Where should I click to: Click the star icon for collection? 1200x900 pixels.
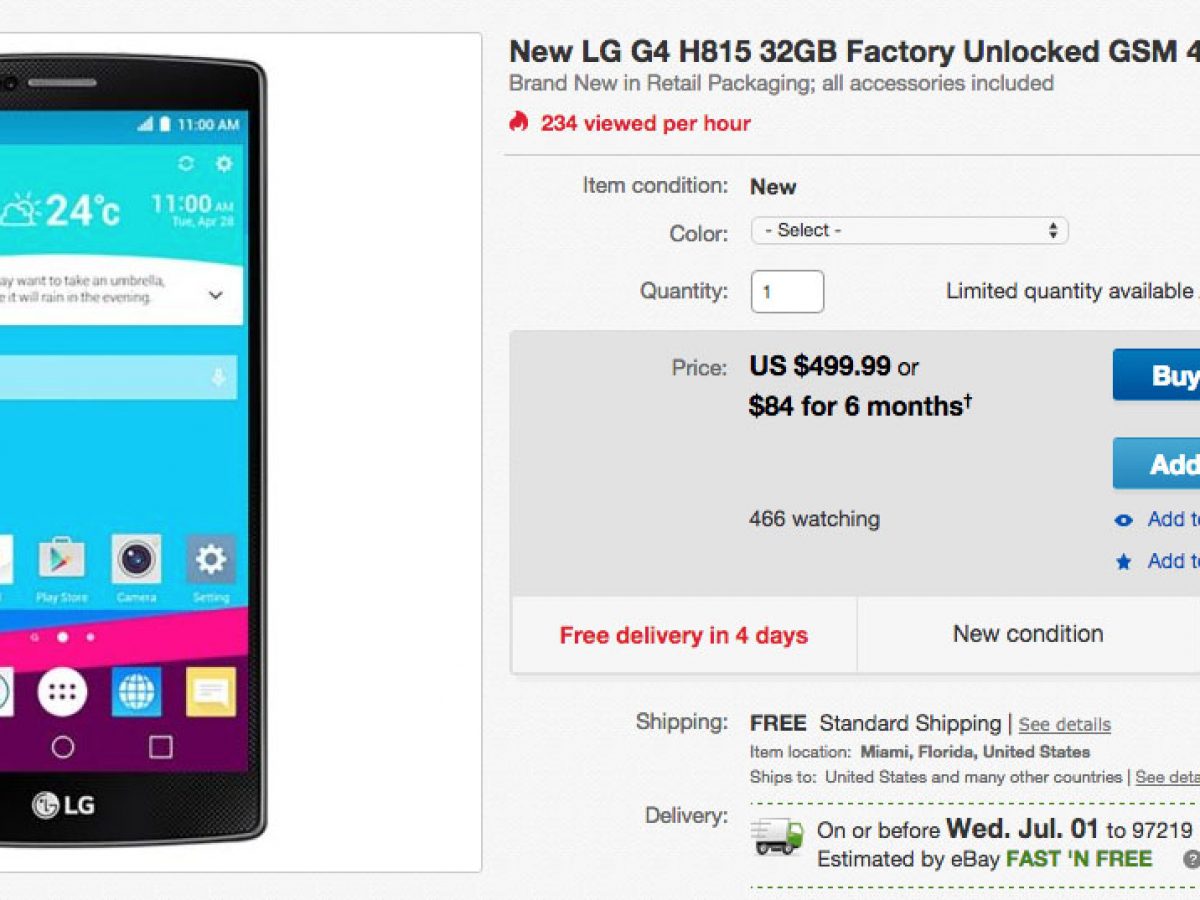[x=1124, y=562]
